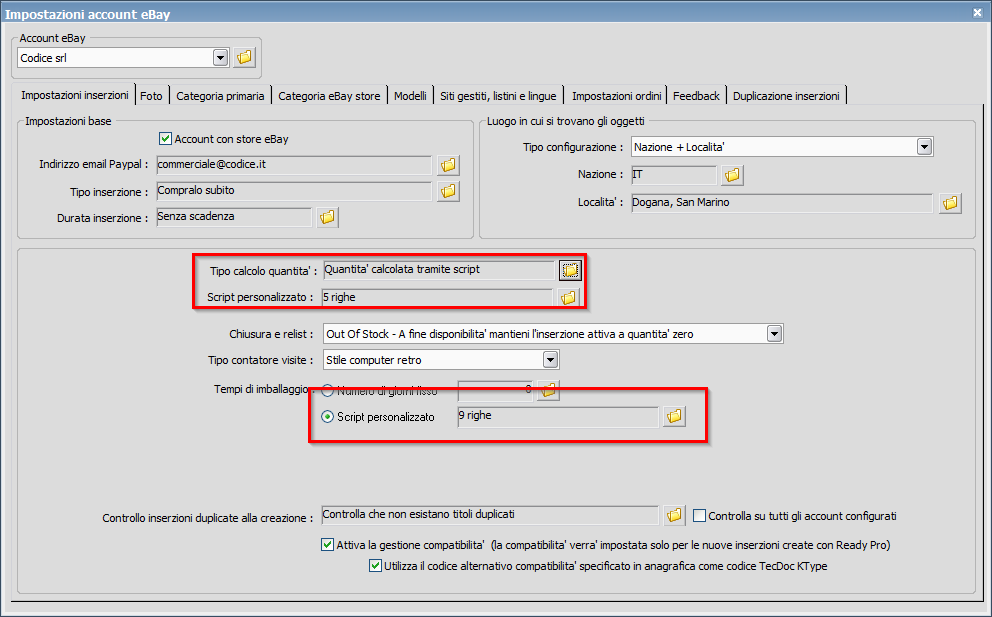Click the Indirizzo email Paypal field

(x=294, y=165)
